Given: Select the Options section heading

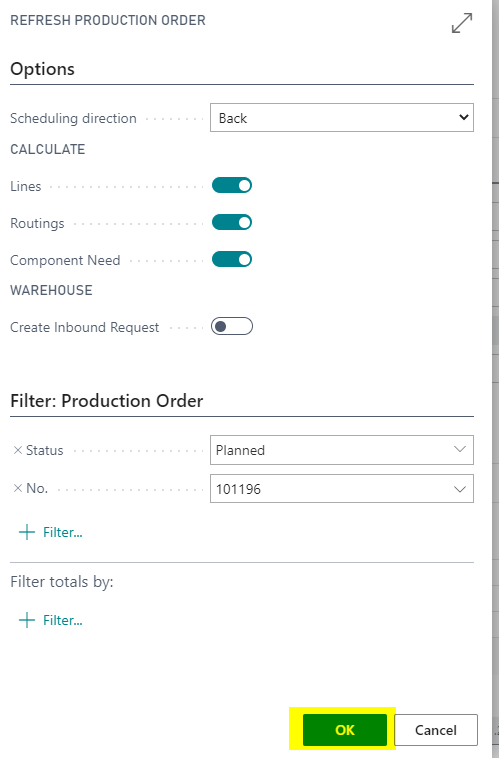Looking at the screenshot, I should coord(43,69).
